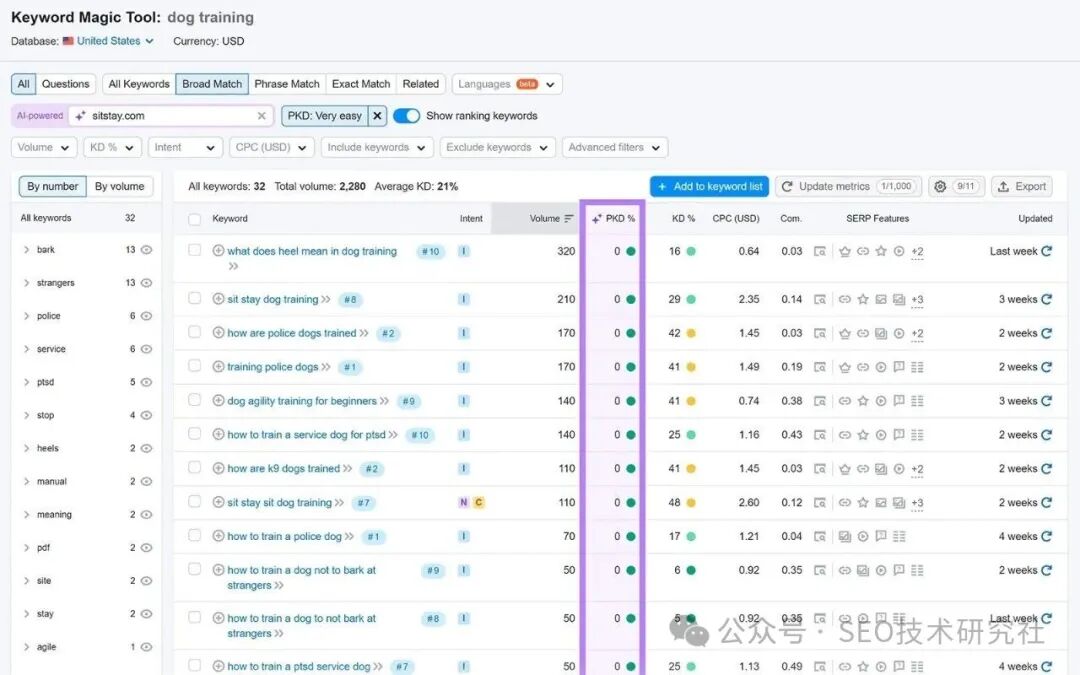1080x675 pixels.
Task: Click 'Add to keyword list' button
Action: coord(710,187)
